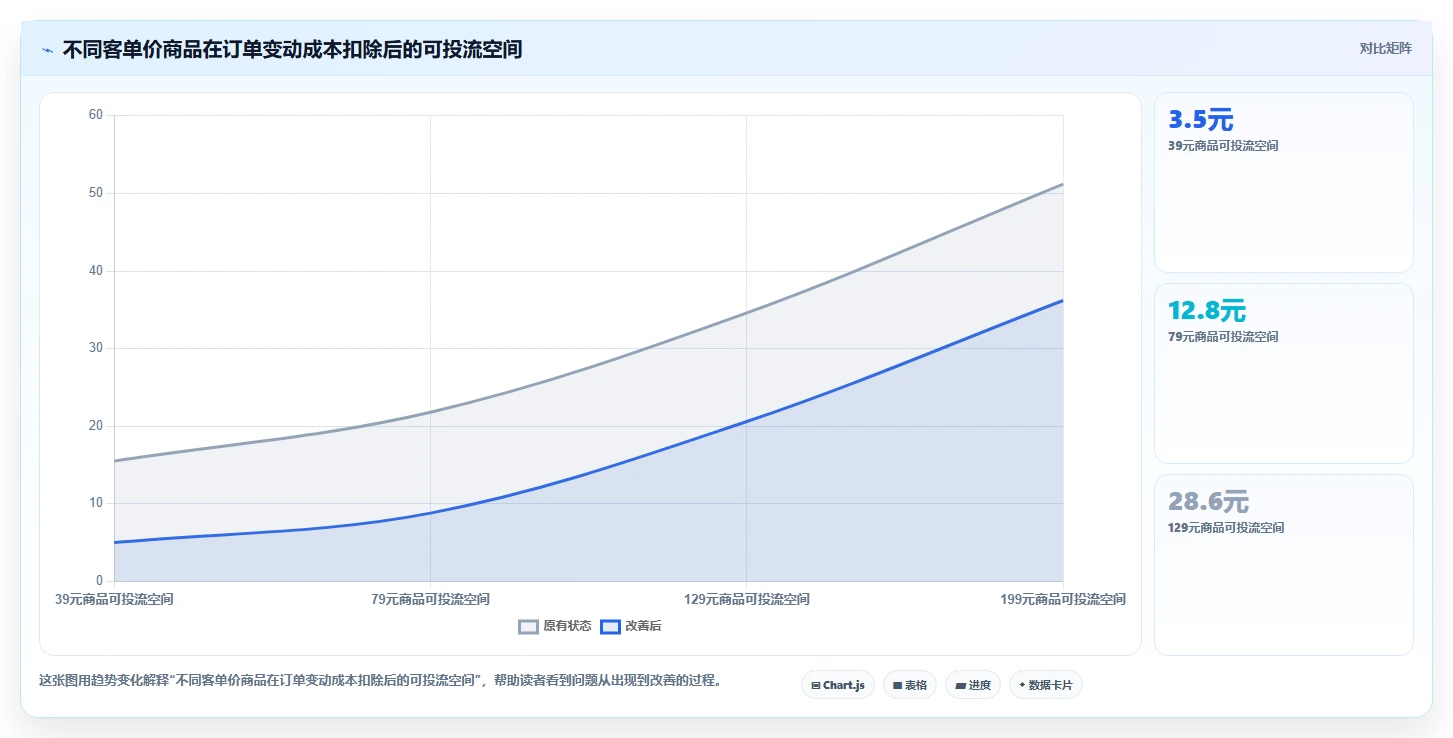Click x-axis label 39元商品可投流空间
Viewport: 1453px width, 738px height.
click(x=114, y=600)
